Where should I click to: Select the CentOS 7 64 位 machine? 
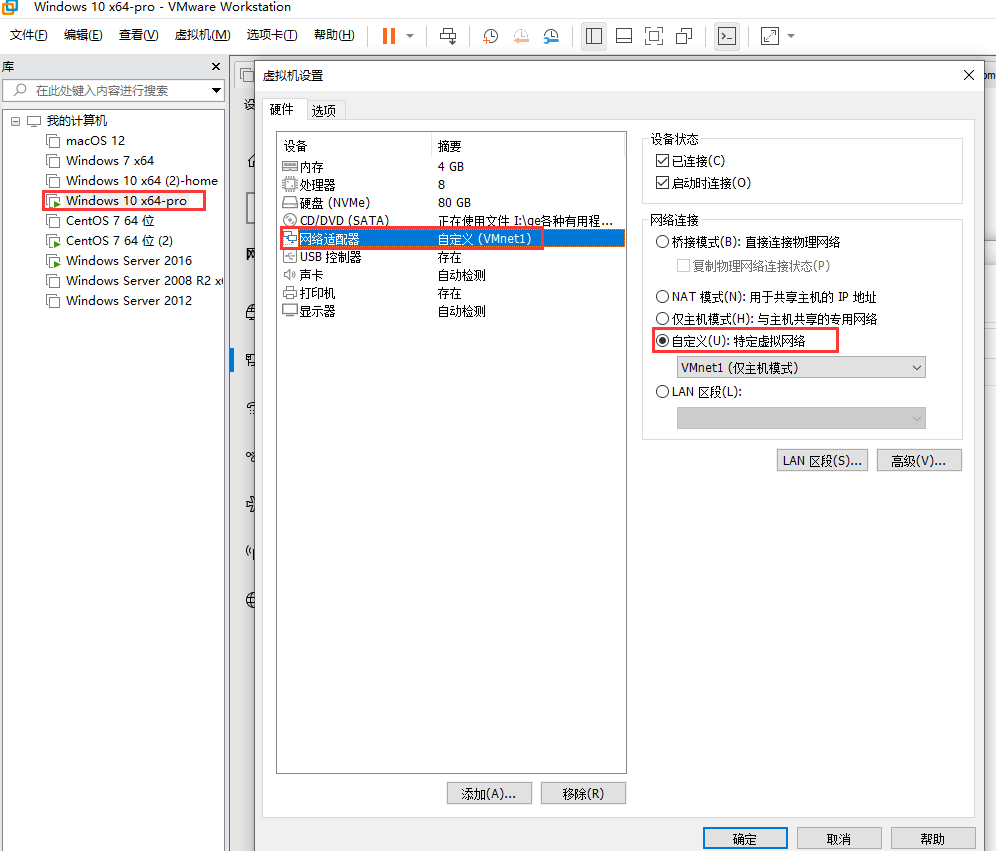tap(110, 220)
